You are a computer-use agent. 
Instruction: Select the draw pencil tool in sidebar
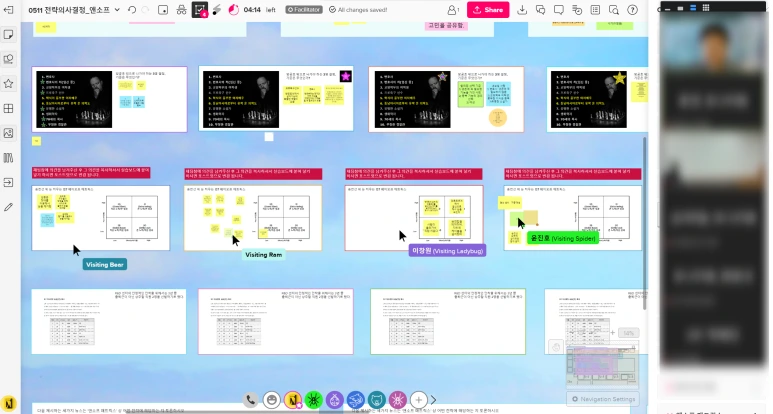8,207
